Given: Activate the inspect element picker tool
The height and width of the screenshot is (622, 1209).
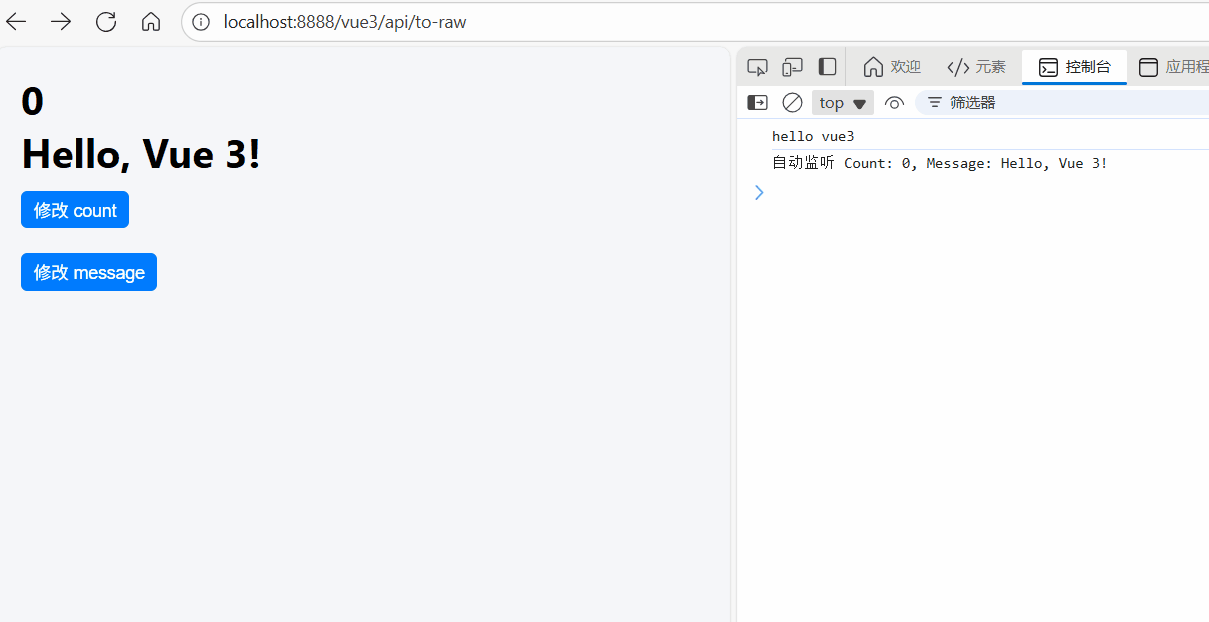Looking at the screenshot, I should pyautogui.click(x=757, y=67).
